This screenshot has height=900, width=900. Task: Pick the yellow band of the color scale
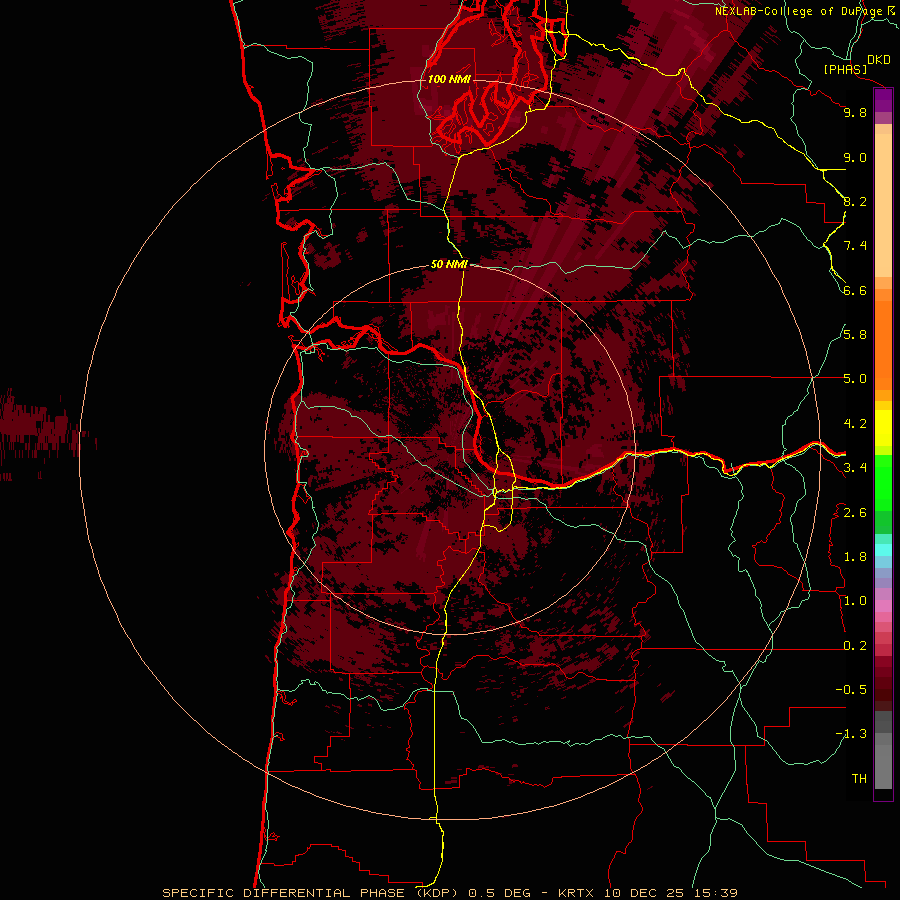pos(883,428)
